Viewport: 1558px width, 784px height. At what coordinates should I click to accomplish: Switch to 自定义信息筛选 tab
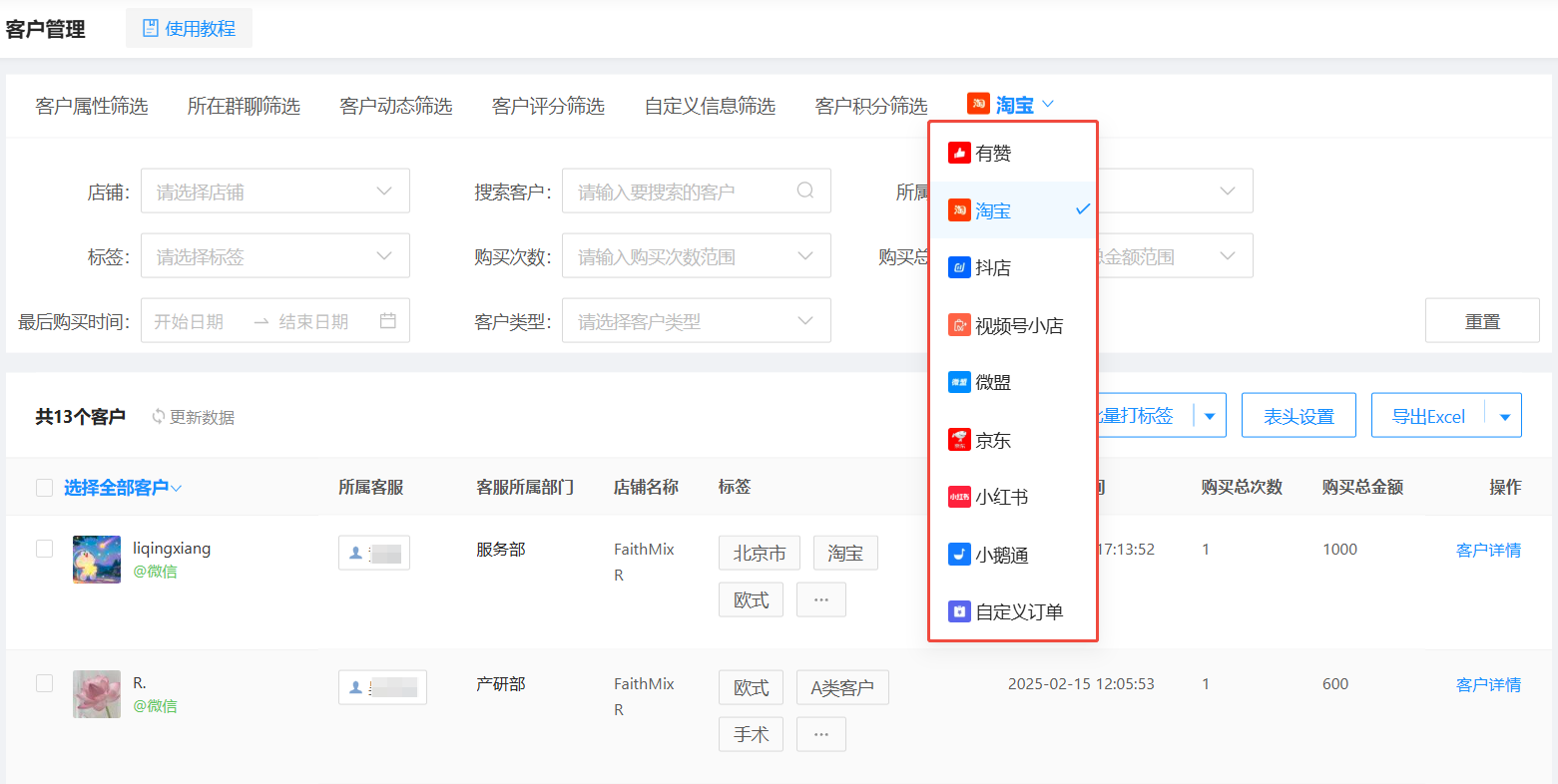coord(710,106)
